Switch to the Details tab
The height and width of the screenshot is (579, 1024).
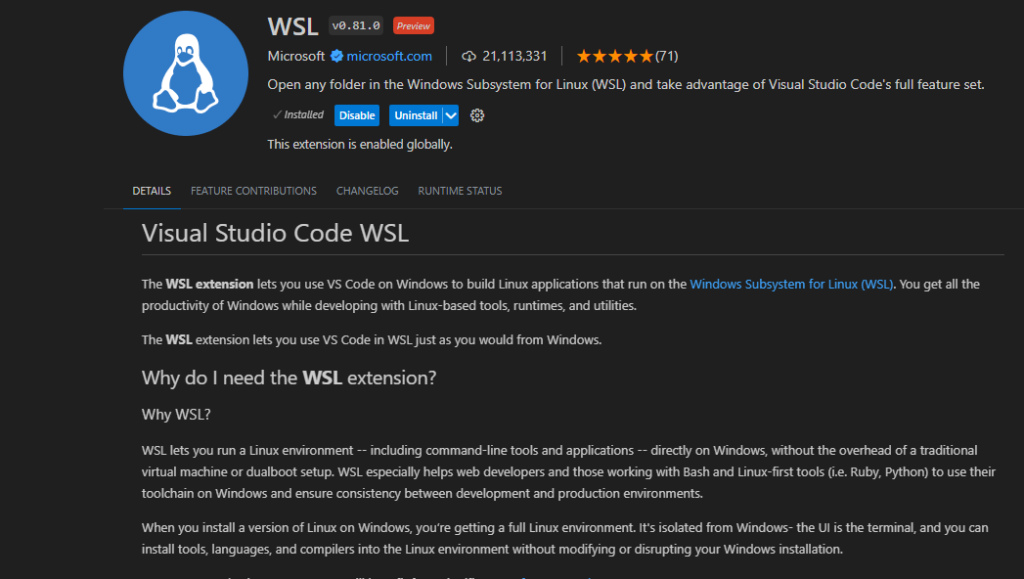point(152,191)
